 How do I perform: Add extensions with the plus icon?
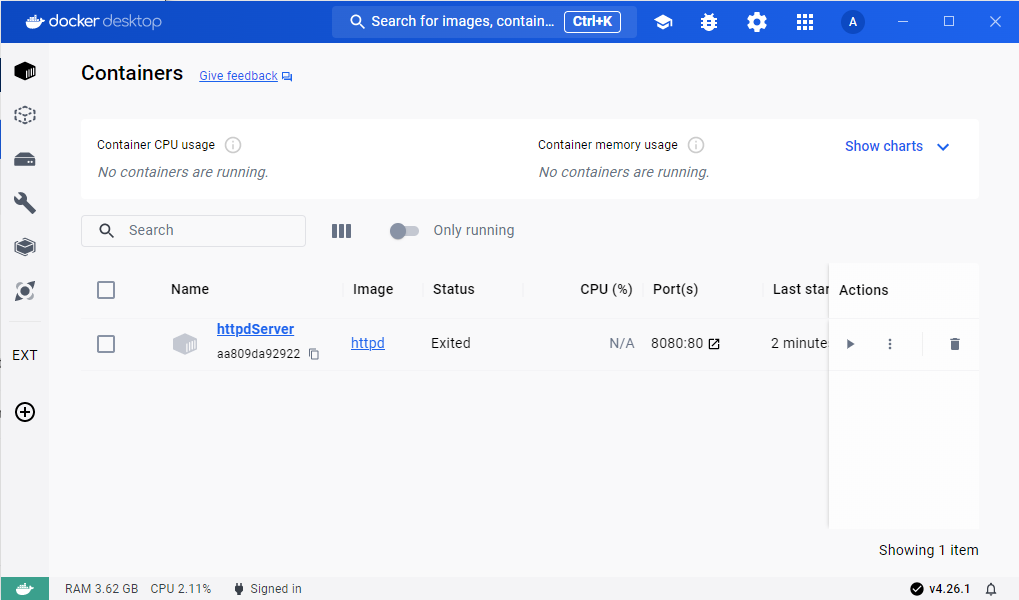point(25,412)
